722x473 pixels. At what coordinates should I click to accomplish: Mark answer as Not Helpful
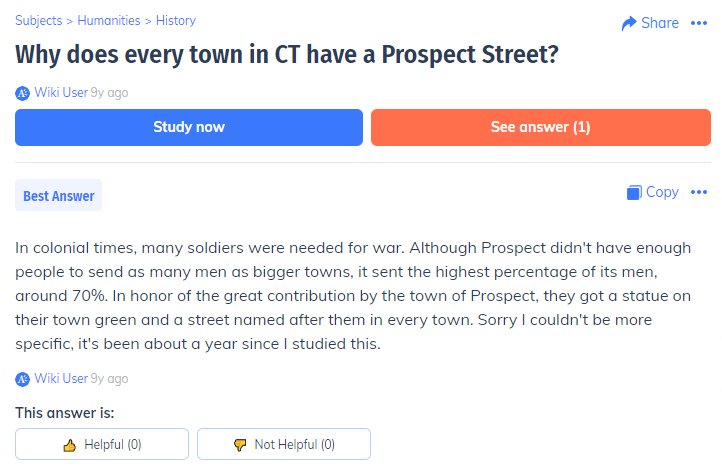tap(284, 444)
